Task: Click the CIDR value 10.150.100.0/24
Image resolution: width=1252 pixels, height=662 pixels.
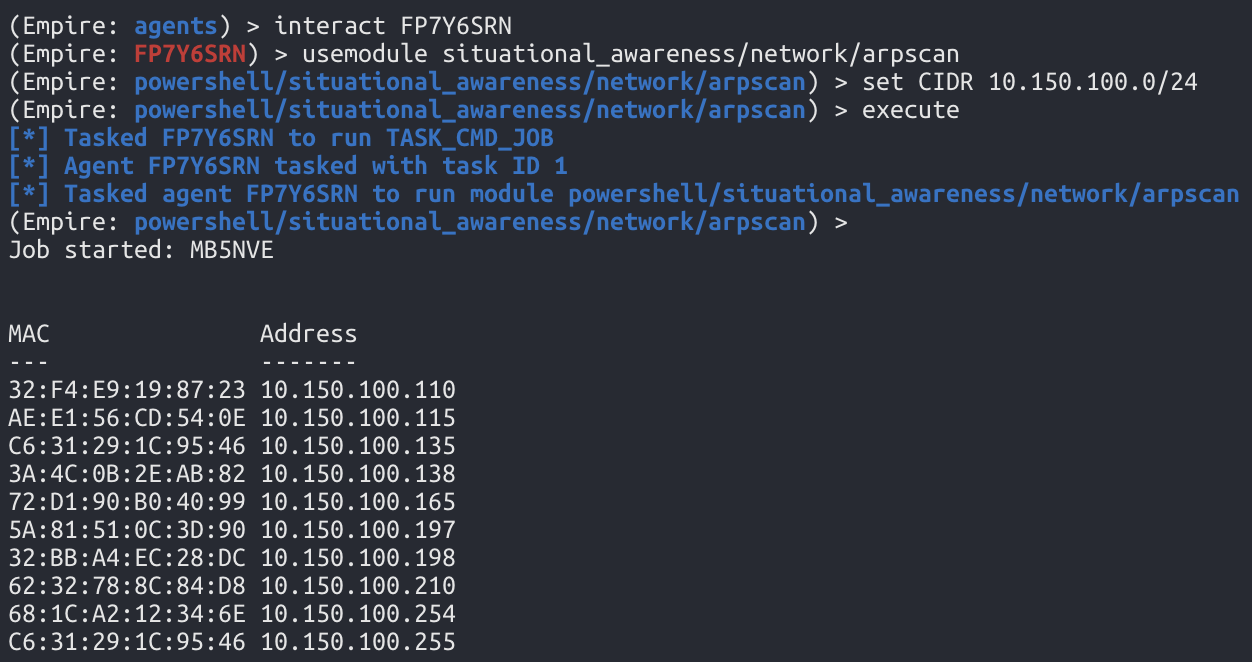Action: (x=1093, y=81)
